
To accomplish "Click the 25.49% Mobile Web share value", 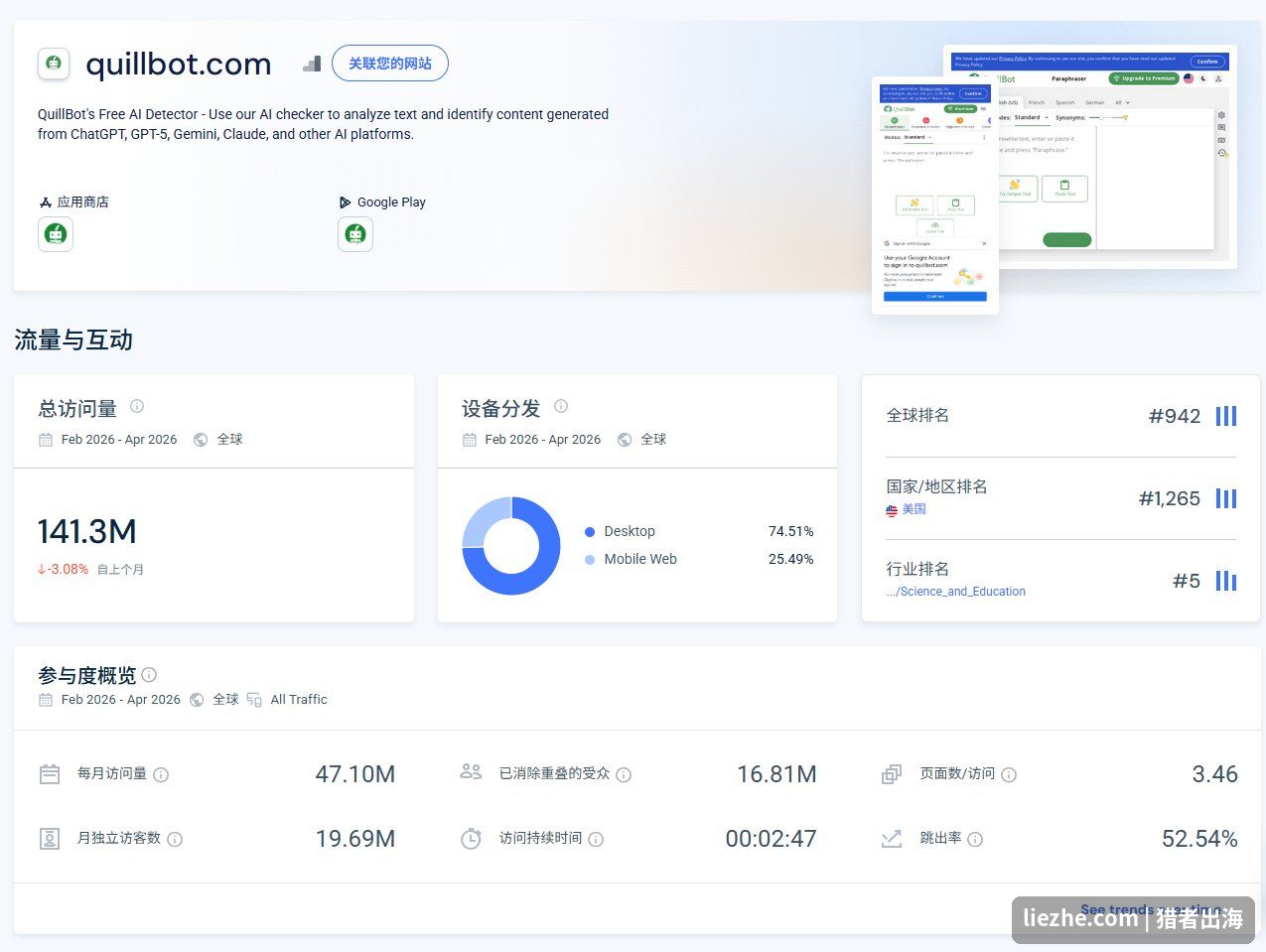I will pyautogui.click(x=790, y=560).
